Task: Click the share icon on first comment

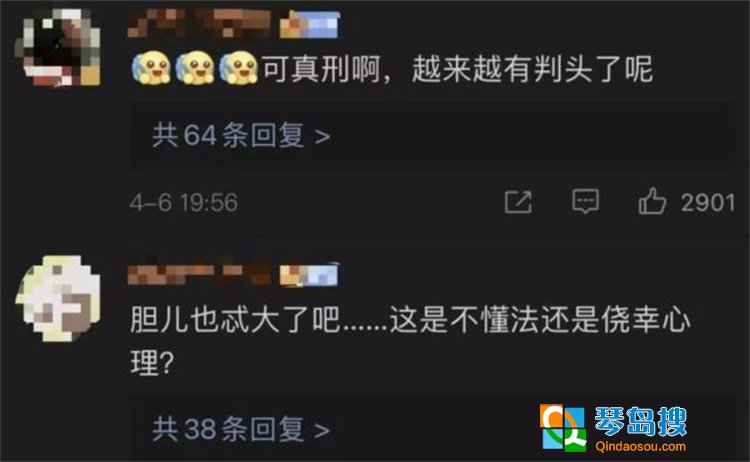Action: [x=518, y=202]
